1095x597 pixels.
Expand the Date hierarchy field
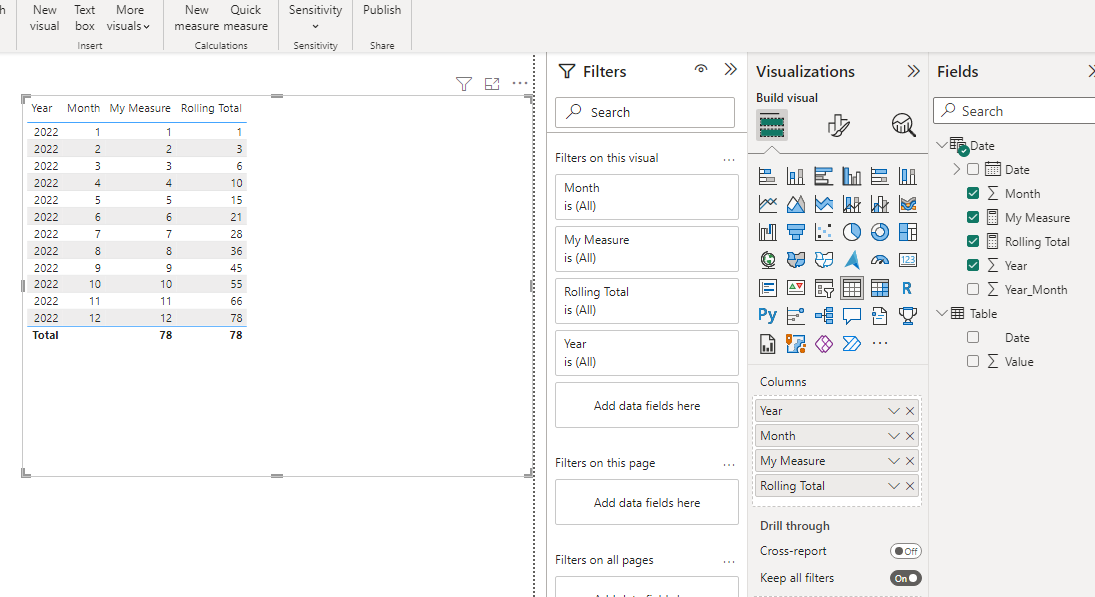(x=957, y=169)
